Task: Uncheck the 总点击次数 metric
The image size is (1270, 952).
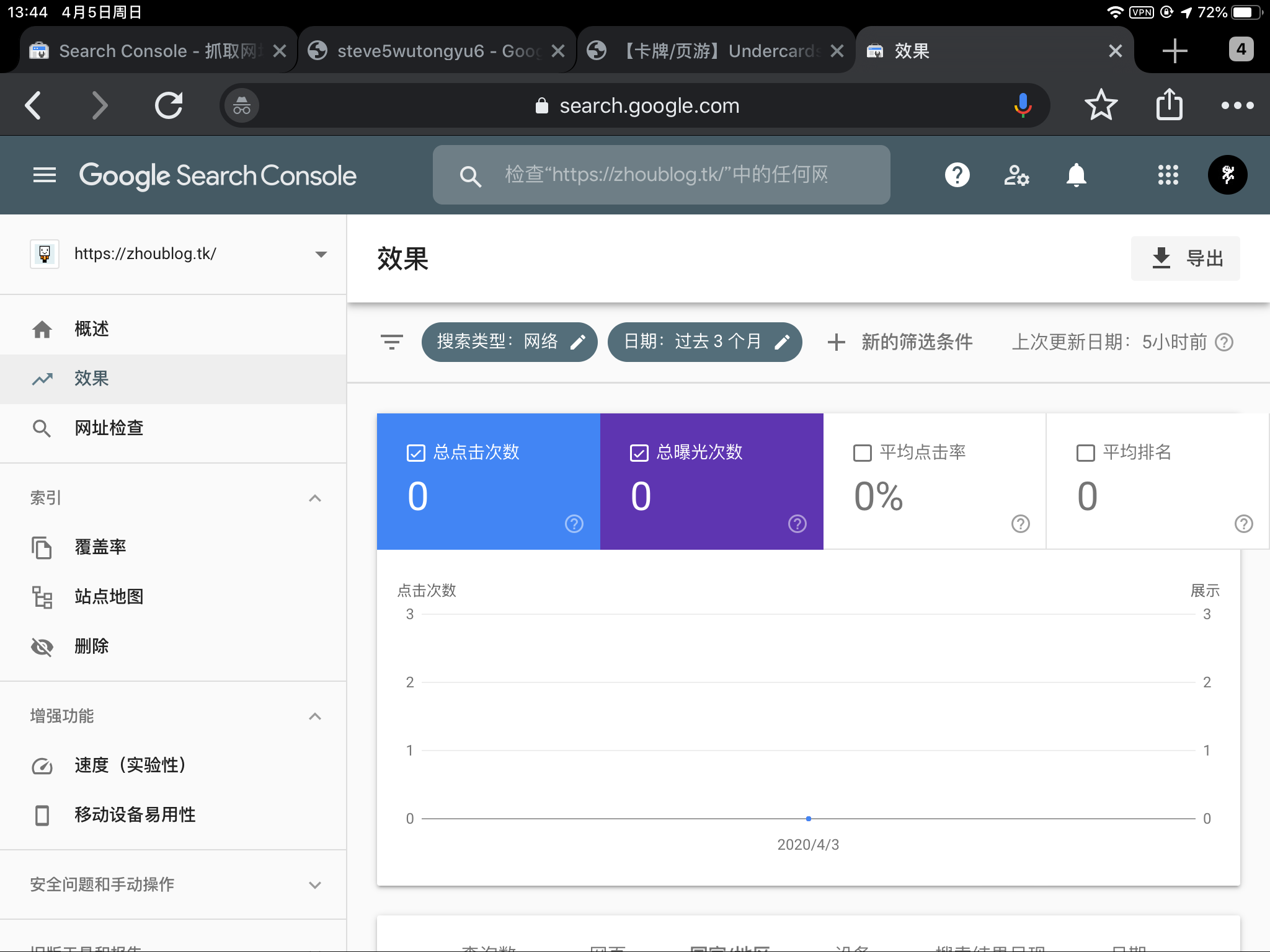Action: (x=415, y=453)
